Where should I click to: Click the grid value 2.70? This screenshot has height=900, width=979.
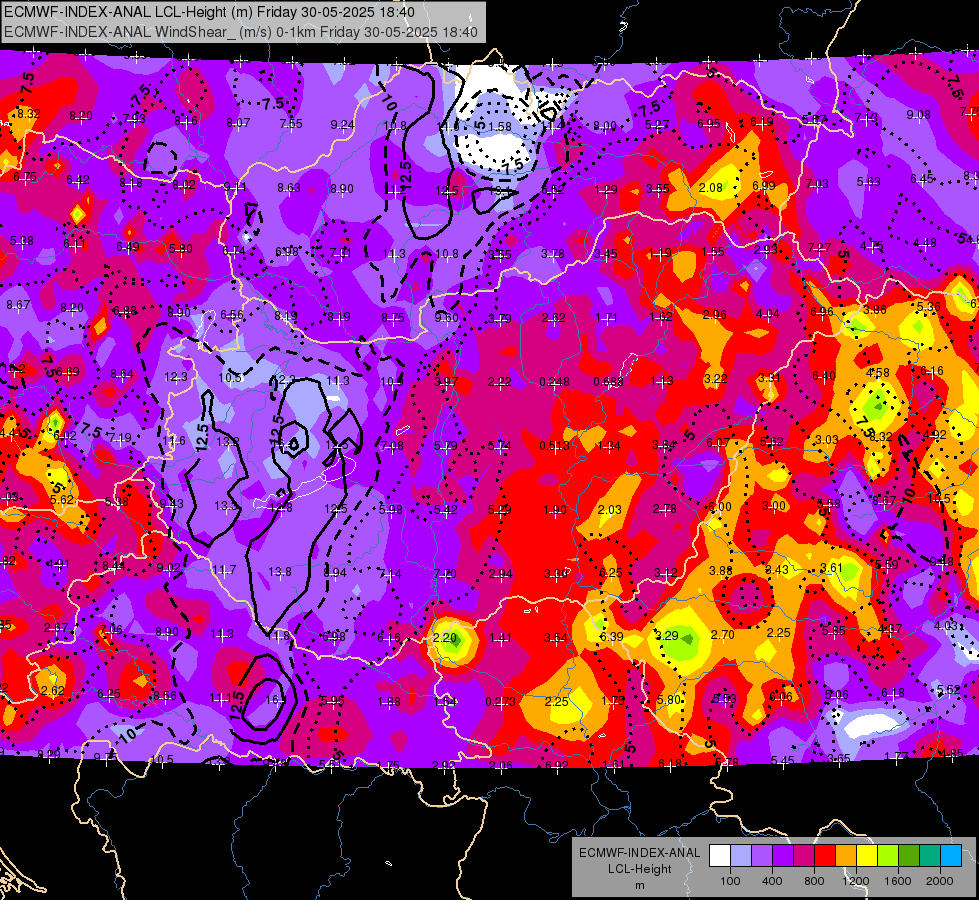(x=722, y=635)
